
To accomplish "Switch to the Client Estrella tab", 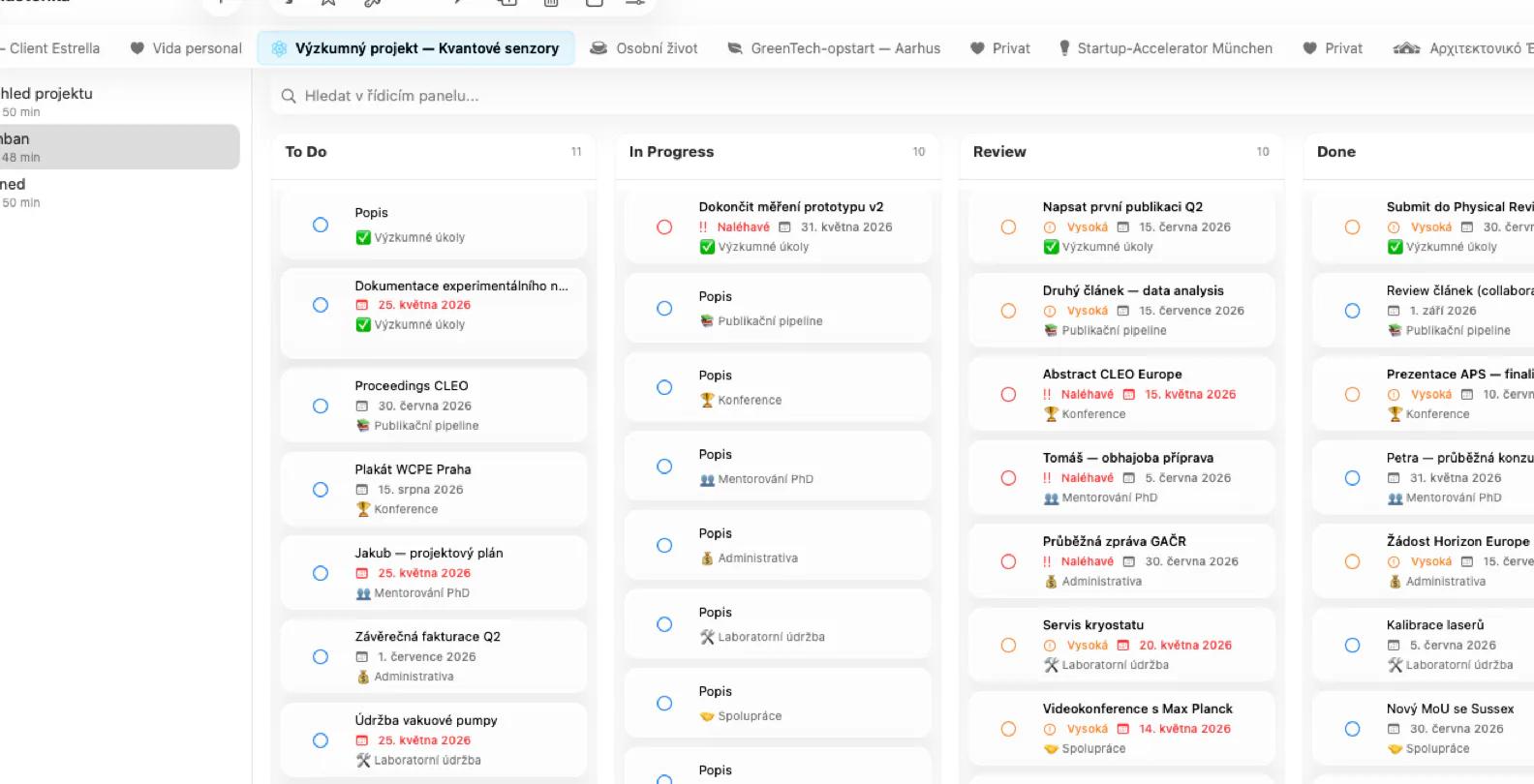I will tap(50, 48).
